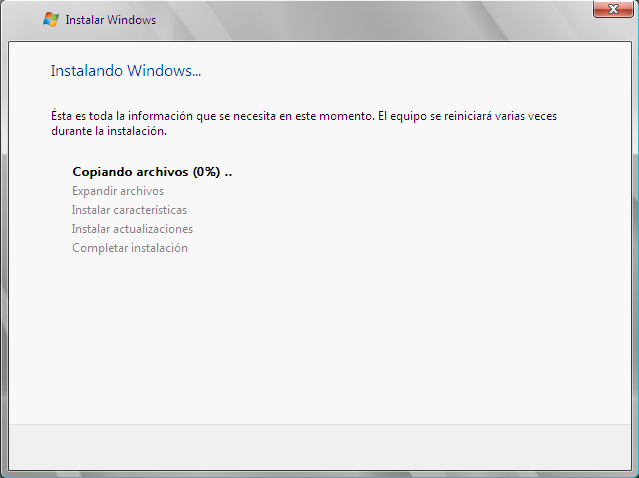
Task: Select the 'Completar instalación' step
Action: click(129, 248)
